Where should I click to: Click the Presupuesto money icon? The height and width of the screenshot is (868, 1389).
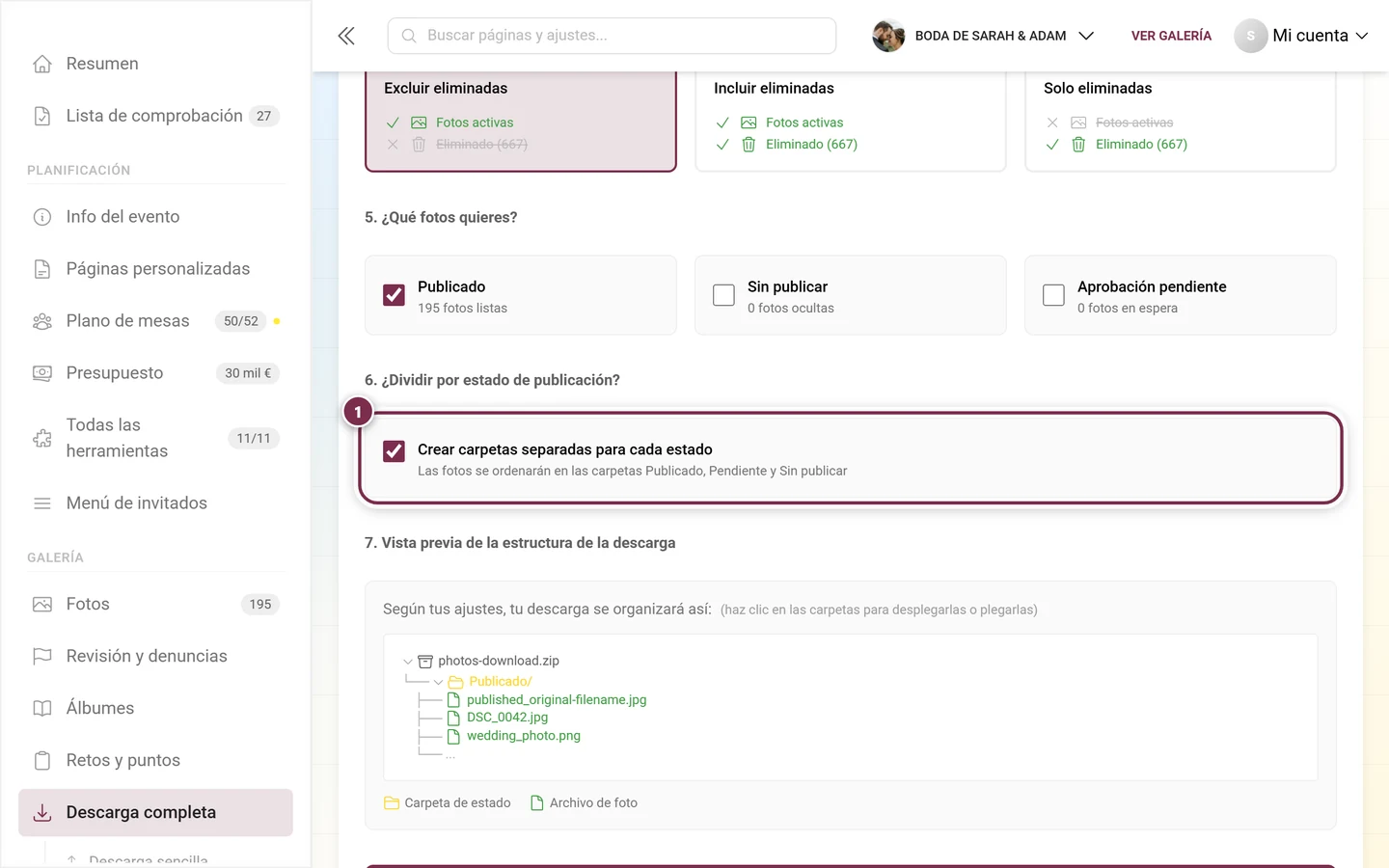pyautogui.click(x=42, y=373)
